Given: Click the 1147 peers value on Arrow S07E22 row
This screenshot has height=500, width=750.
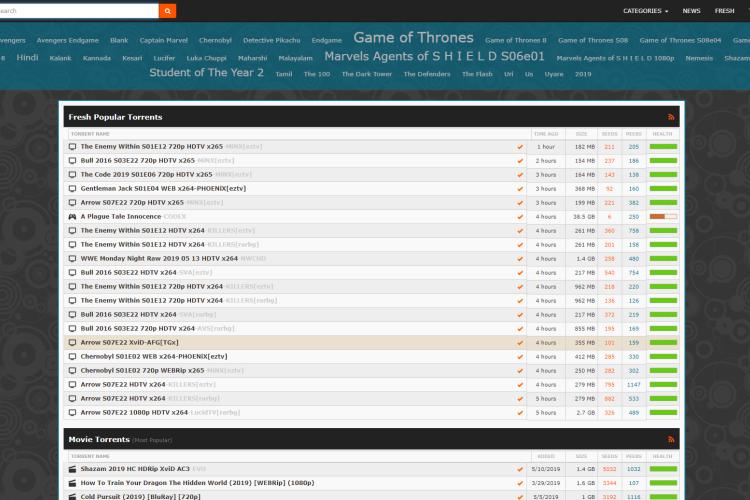Looking at the screenshot, I should [633, 385].
